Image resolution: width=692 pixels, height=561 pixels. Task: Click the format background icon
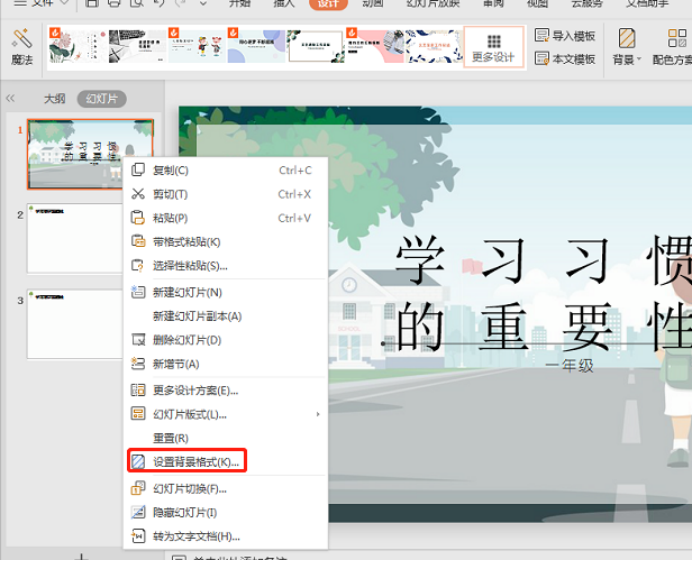click(x=138, y=461)
